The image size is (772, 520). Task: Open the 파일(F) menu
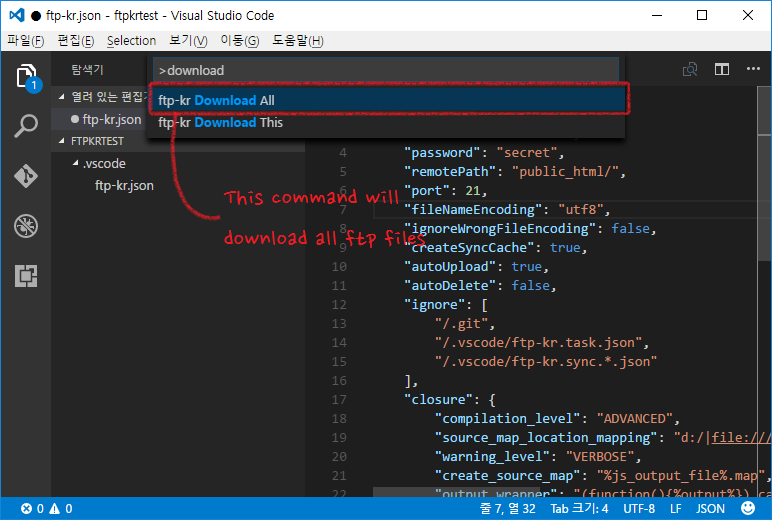26,40
